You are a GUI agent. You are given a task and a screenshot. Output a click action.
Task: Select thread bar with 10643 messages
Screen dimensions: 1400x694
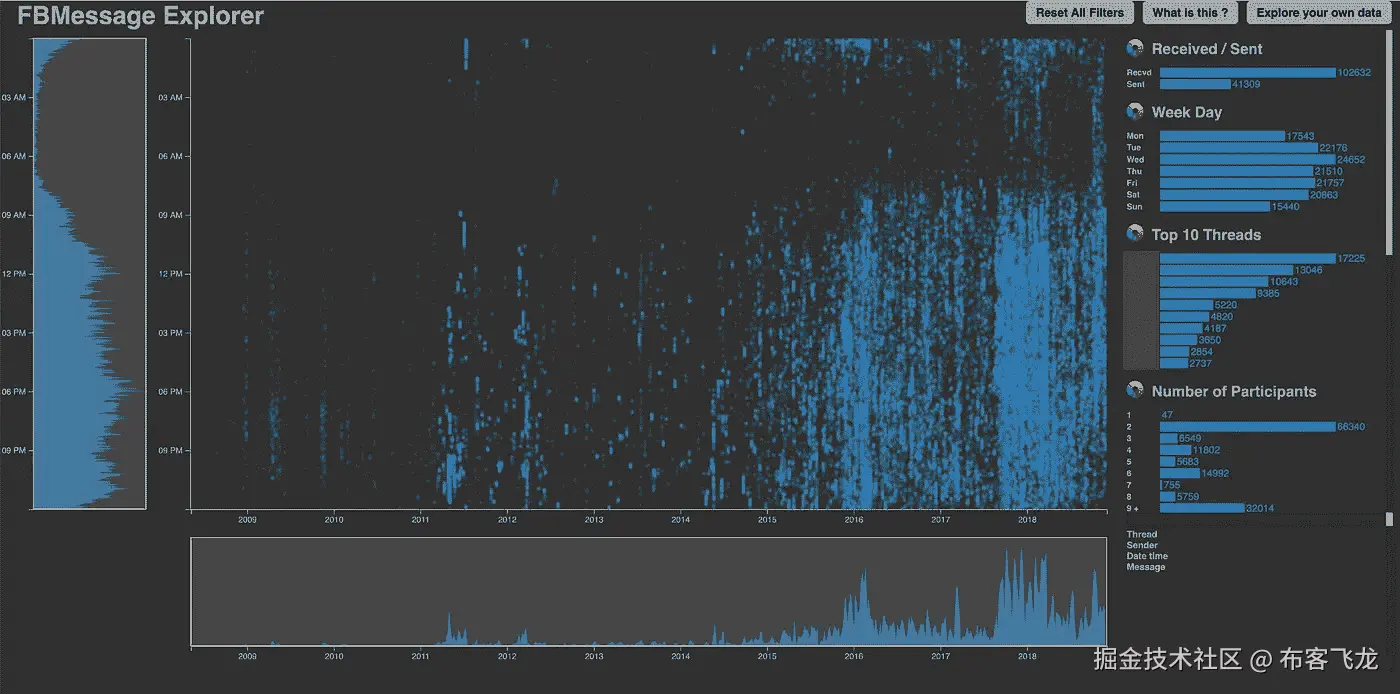tap(1214, 282)
